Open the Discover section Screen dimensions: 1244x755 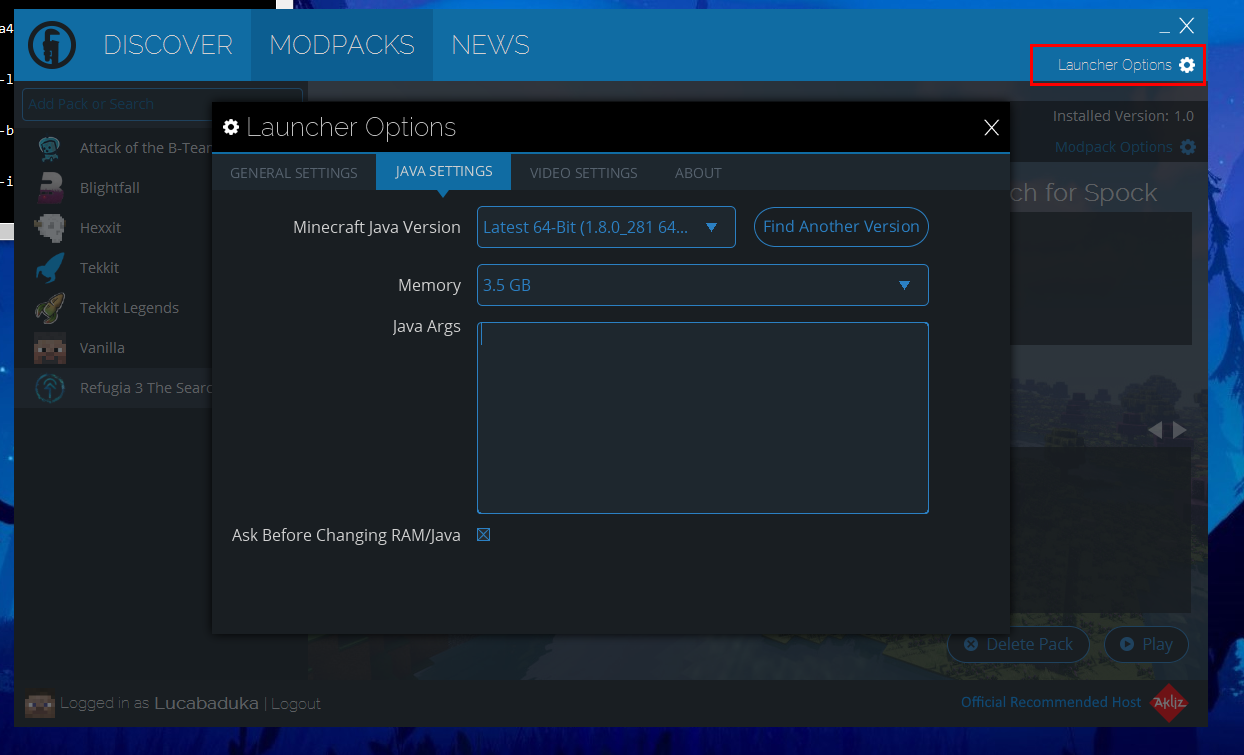pos(168,45)
